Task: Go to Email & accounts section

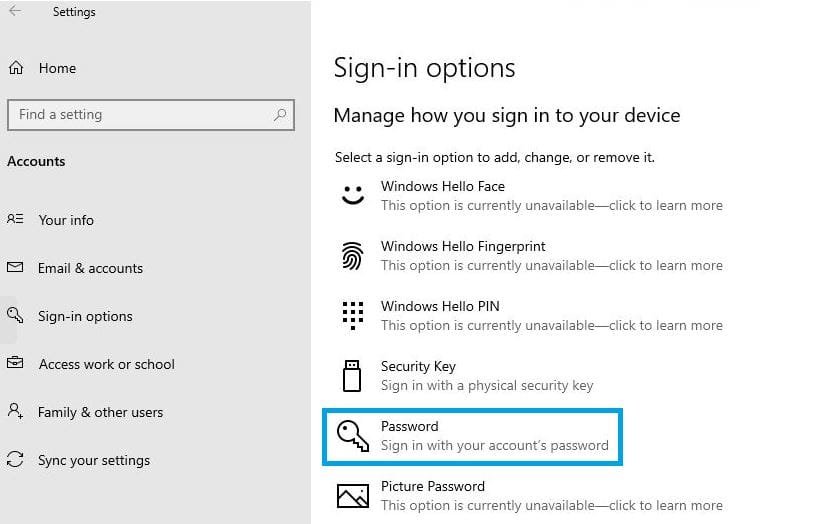Action: point(90,268)
